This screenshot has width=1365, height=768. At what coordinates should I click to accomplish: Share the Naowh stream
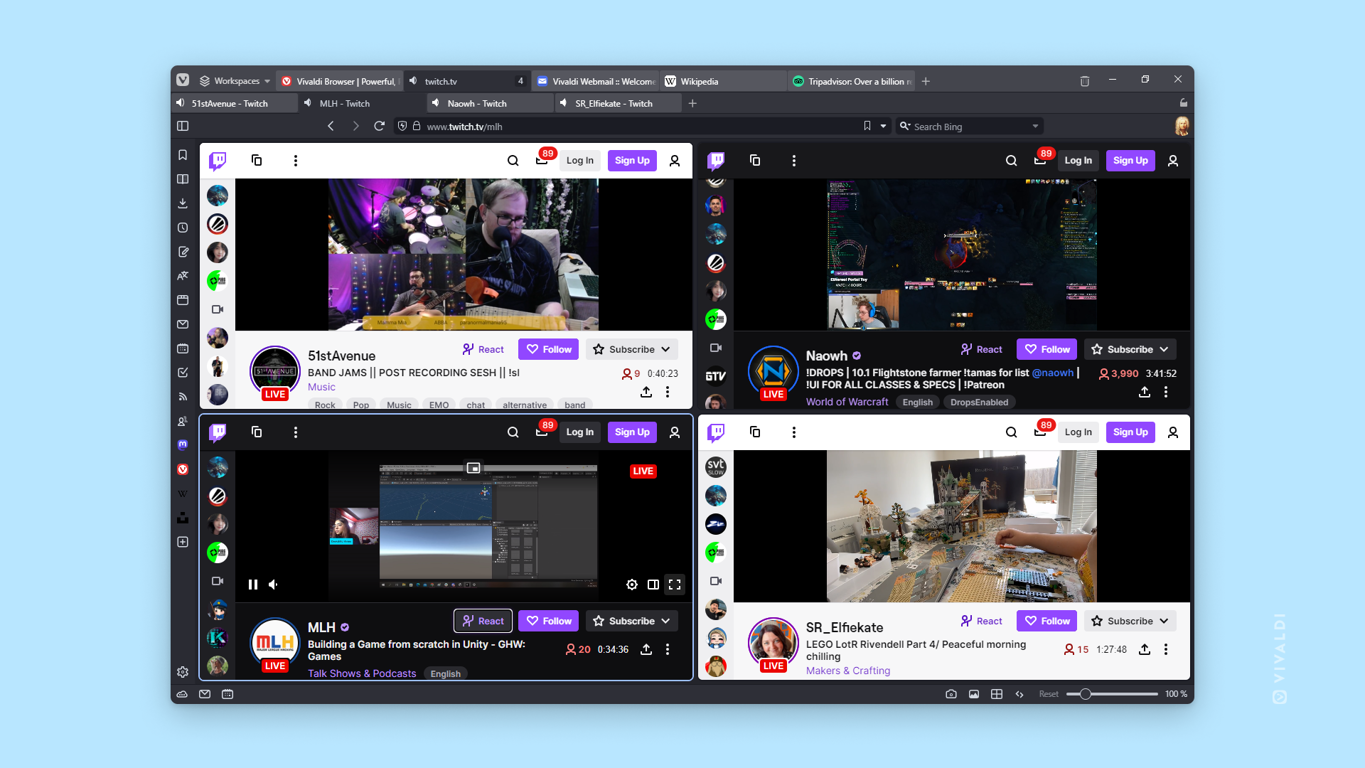[x=1144, y=392]
